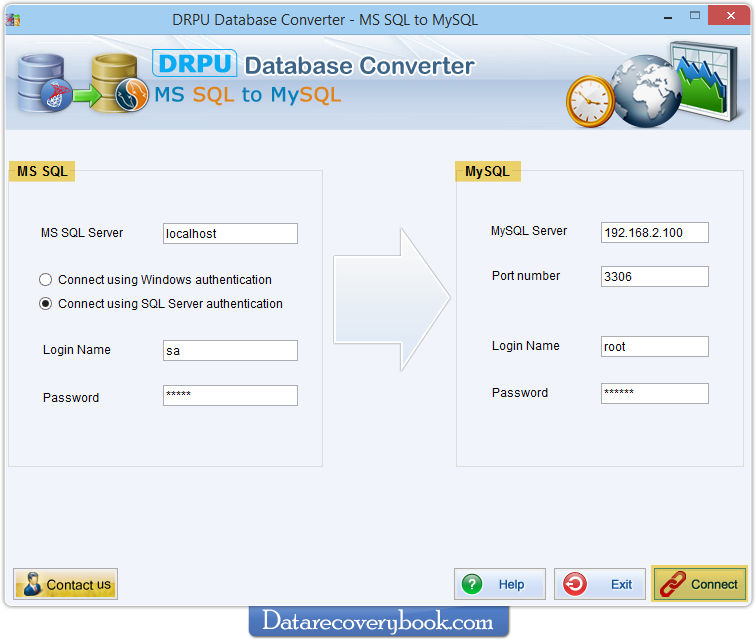Close the Database Converter window

pos(730,16)
